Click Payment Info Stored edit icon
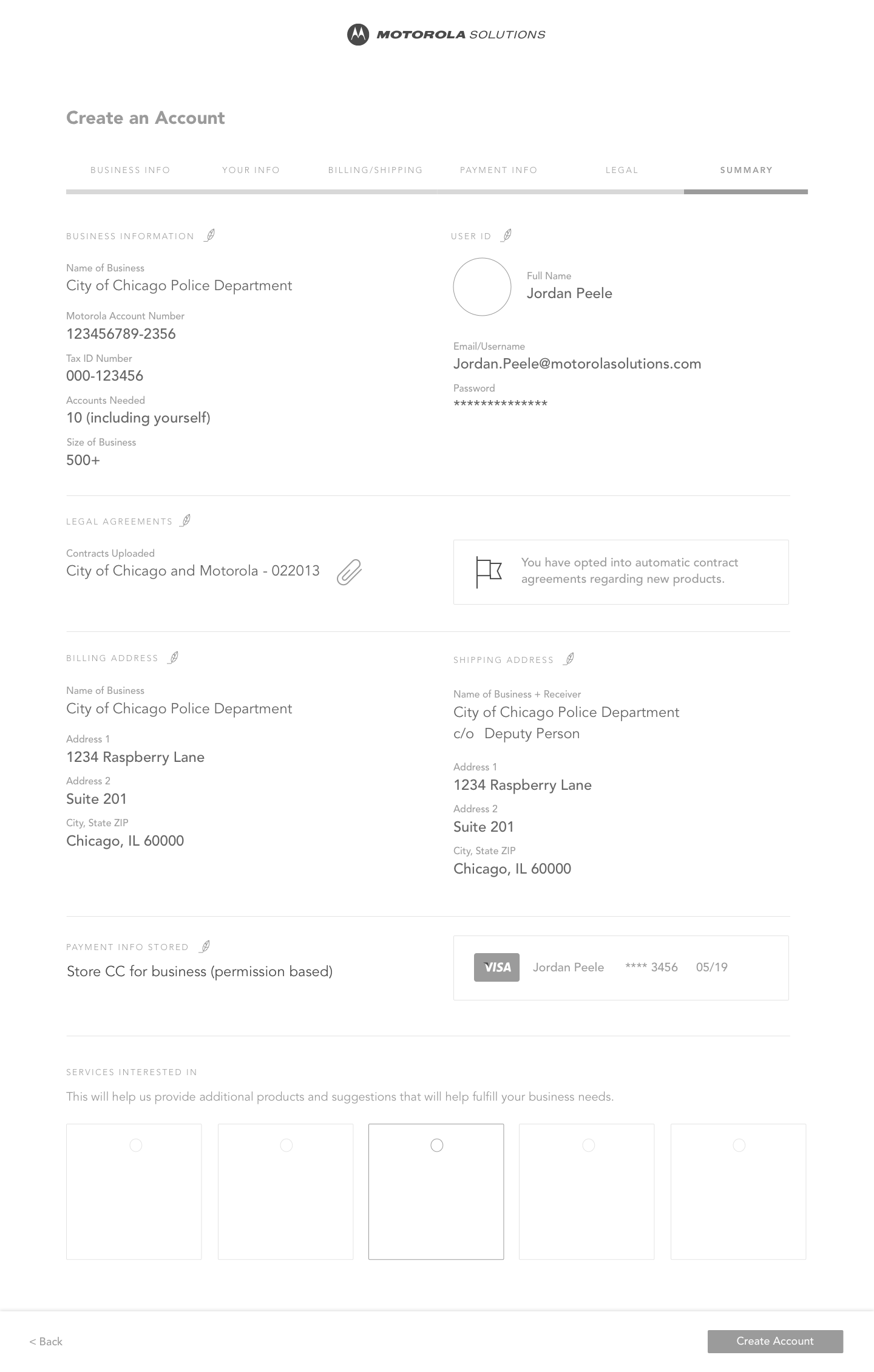This screenshot has height=1372, width=874. click(205, 946)
